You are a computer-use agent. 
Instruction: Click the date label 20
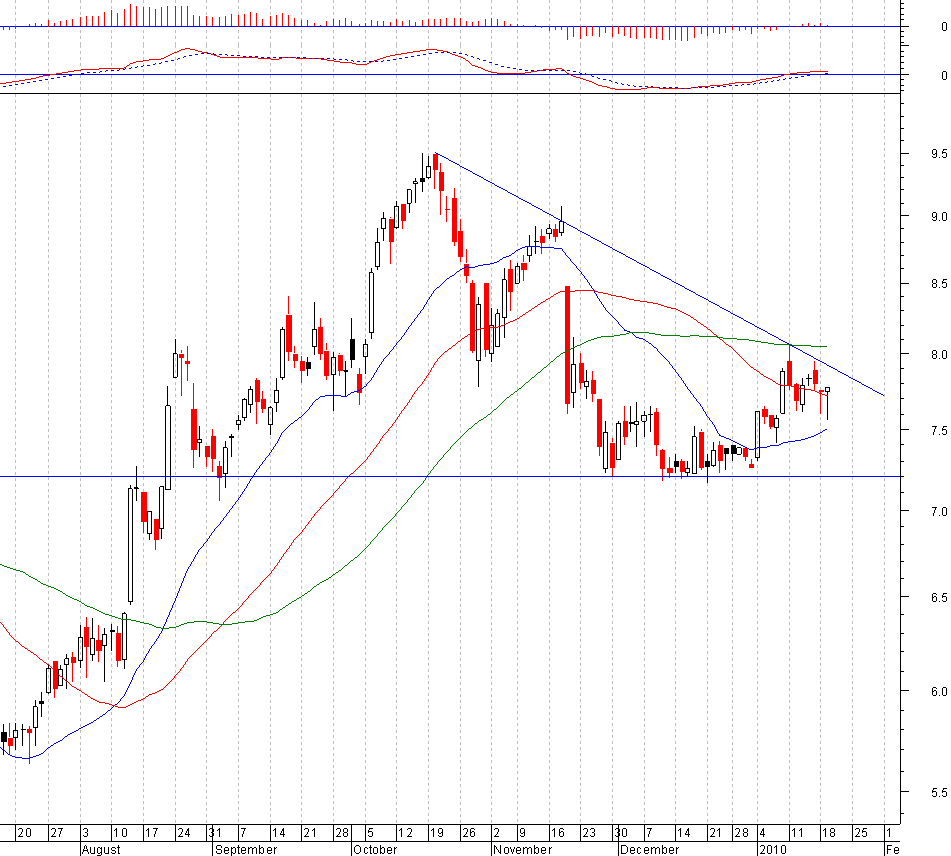[x=24, y=832]
